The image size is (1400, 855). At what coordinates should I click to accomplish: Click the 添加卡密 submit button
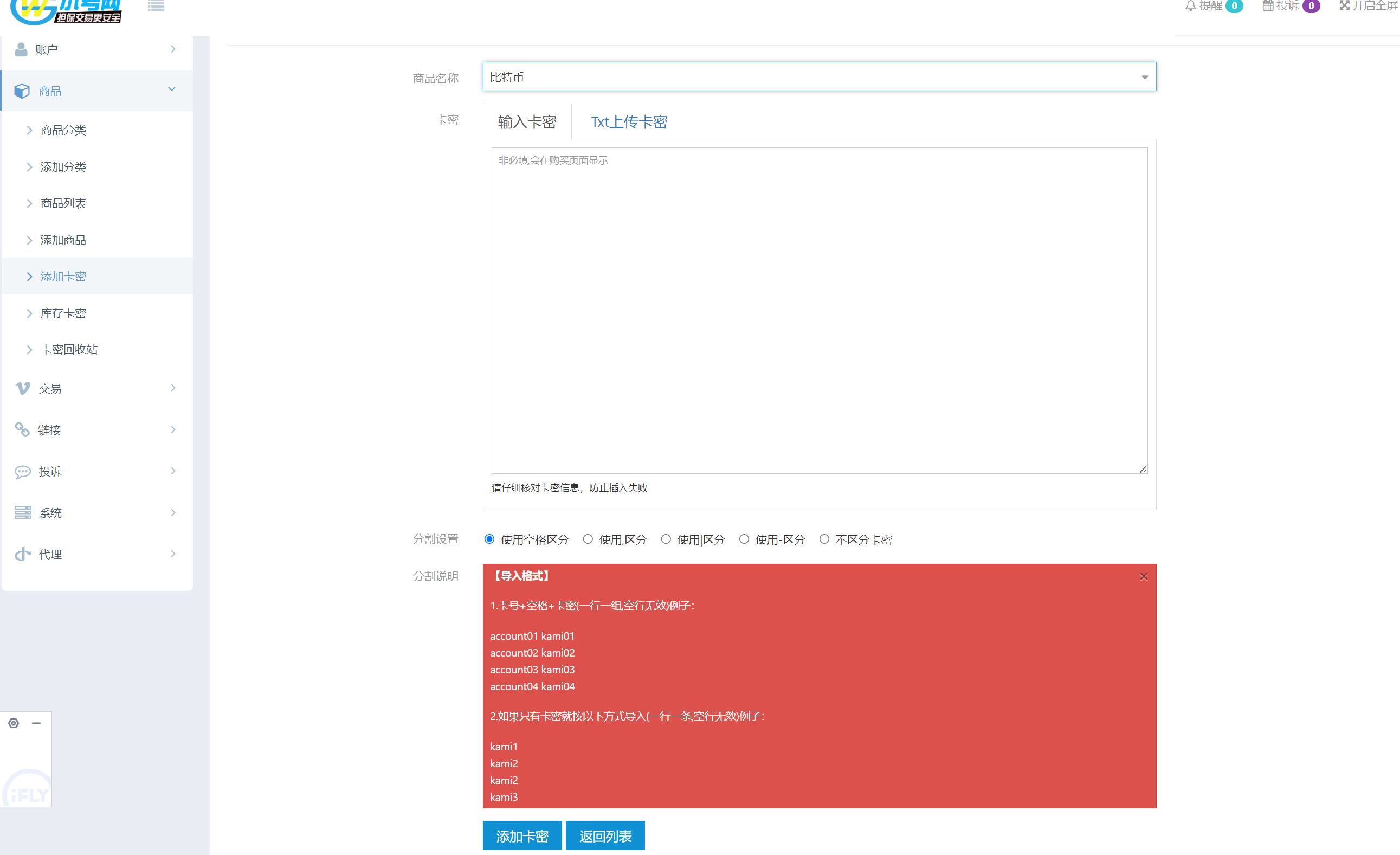(x=521, y=835)
